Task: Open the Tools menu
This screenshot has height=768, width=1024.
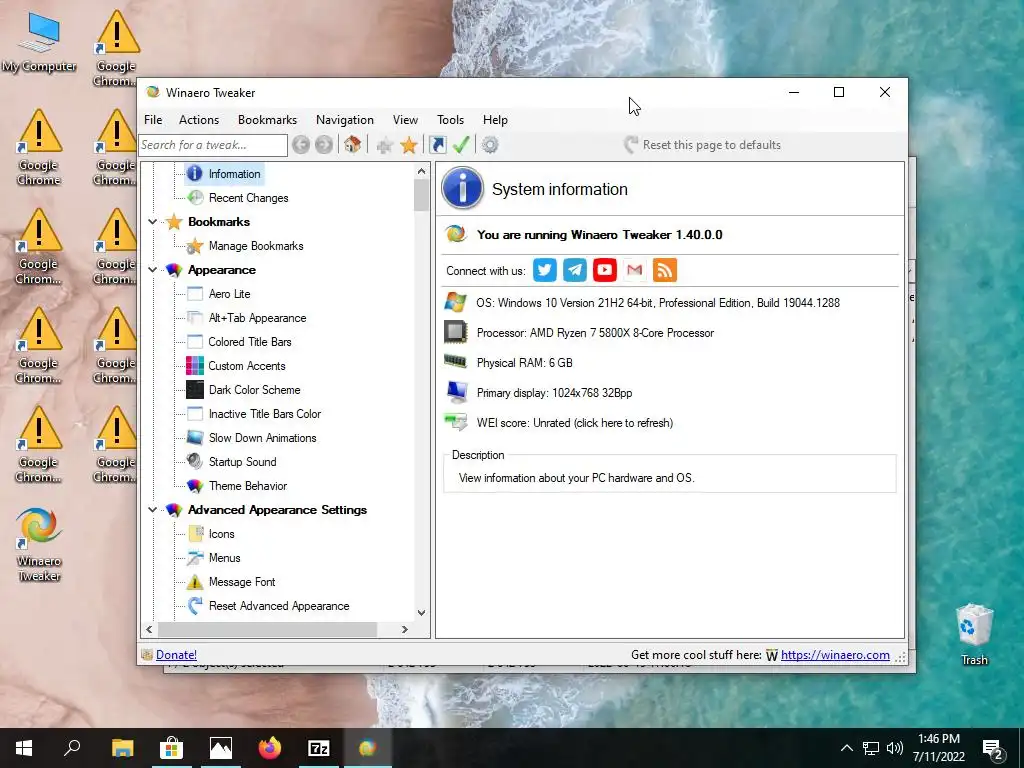Action: pos(450,120)
